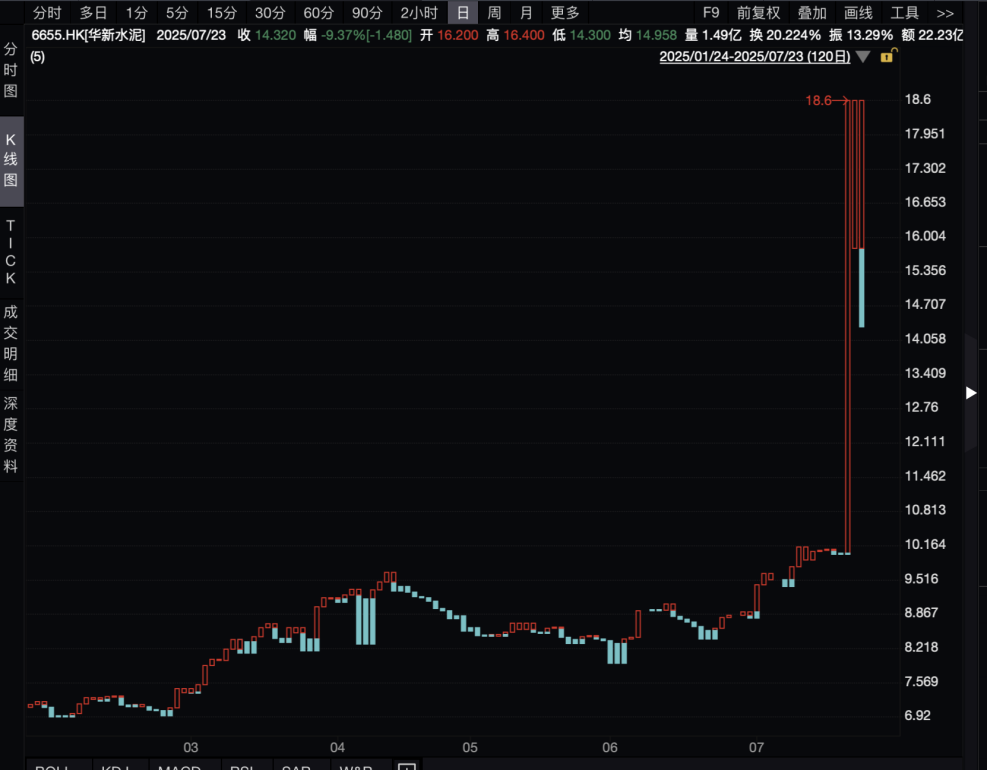
Task: Click the 2025/07/23 date text
Action: (191, 35)
